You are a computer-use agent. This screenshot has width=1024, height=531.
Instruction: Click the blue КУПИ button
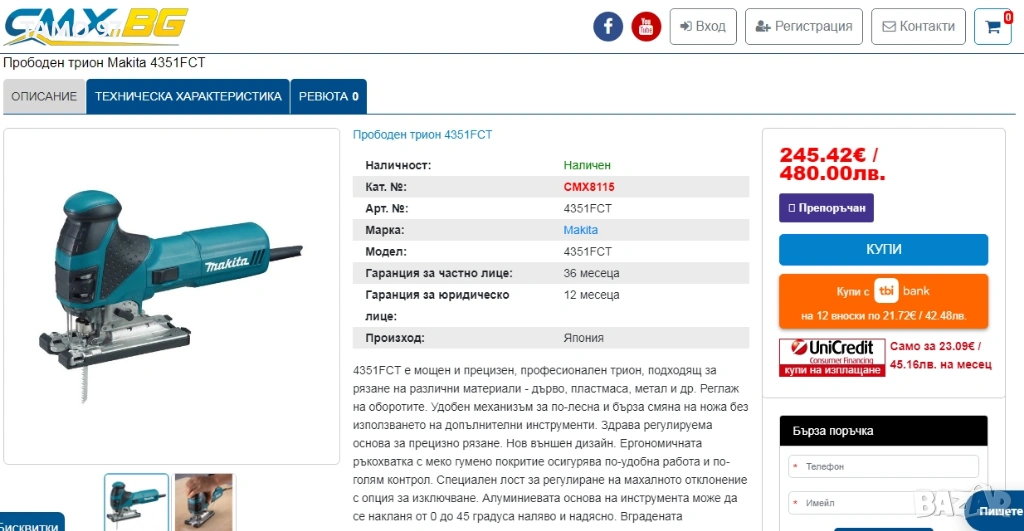[x=883, y=249]
